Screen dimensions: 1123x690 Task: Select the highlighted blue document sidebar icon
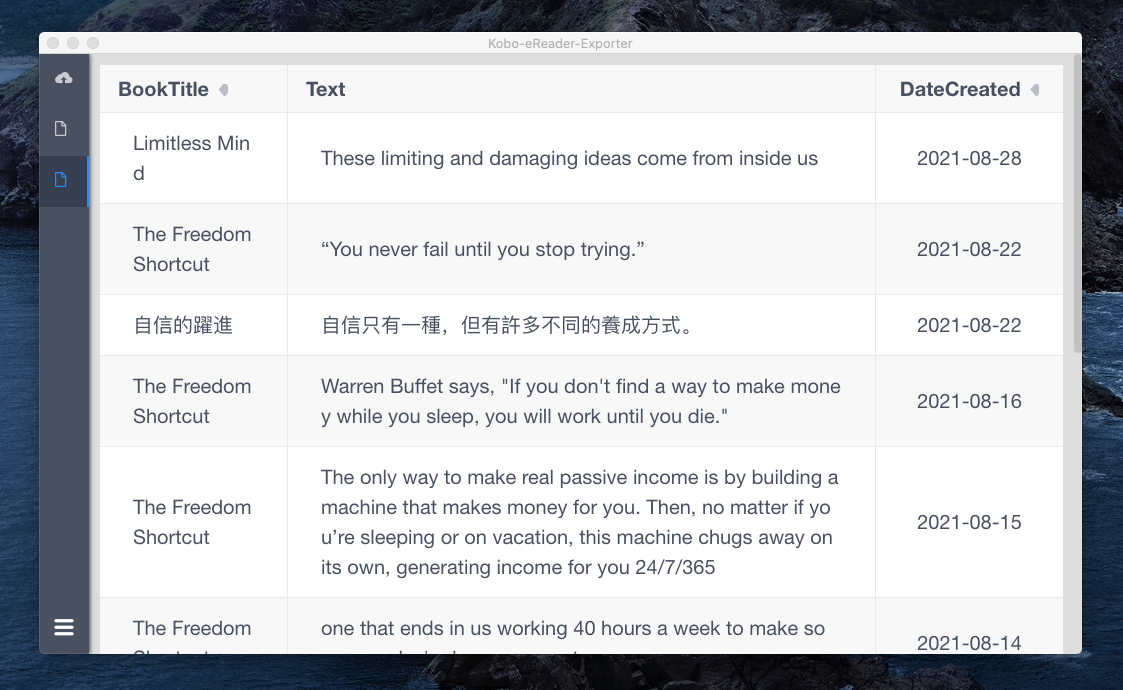pos(62,180)
